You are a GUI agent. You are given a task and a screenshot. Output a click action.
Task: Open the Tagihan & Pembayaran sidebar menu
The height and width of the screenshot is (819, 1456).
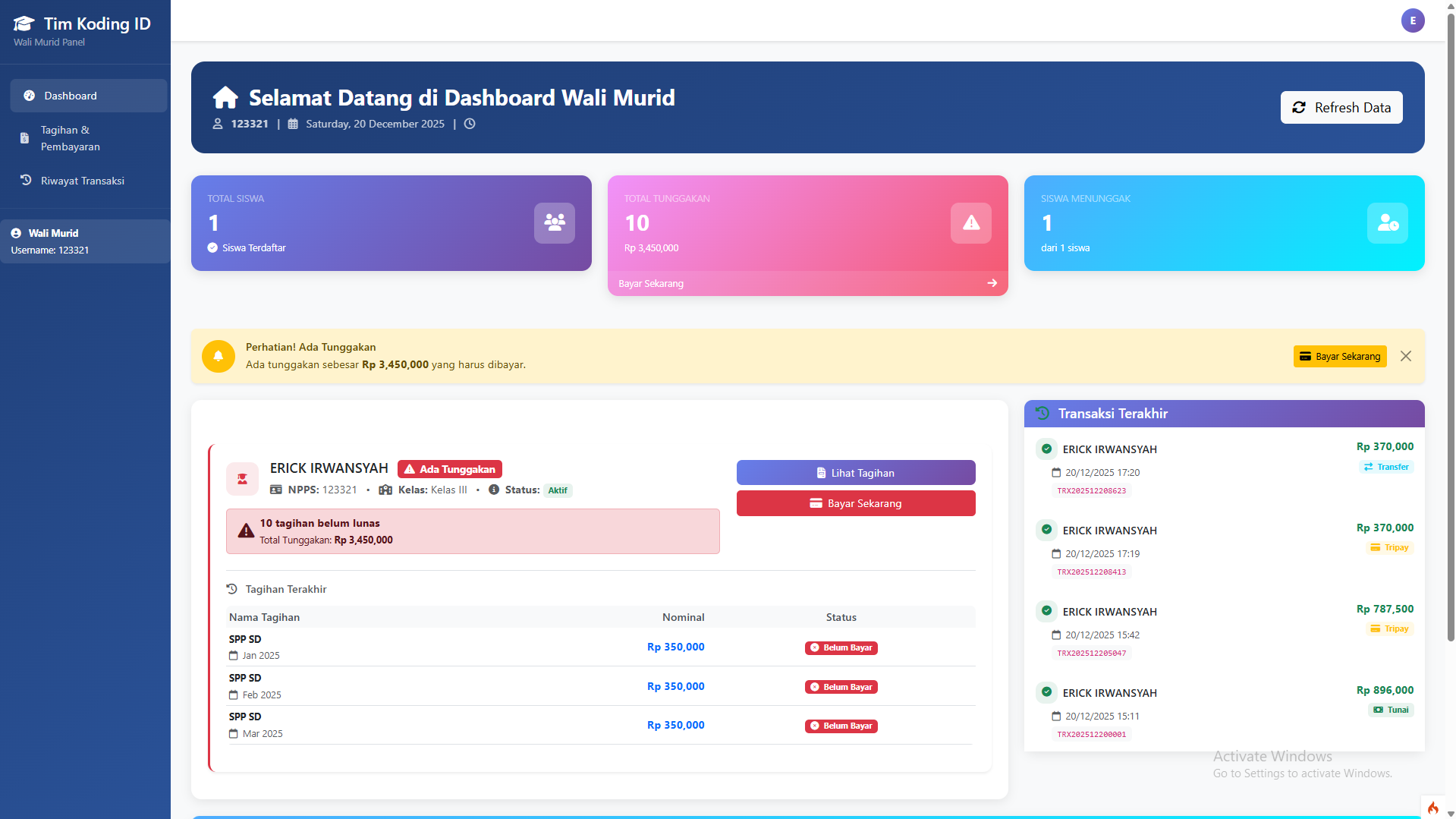click(71, 138)
